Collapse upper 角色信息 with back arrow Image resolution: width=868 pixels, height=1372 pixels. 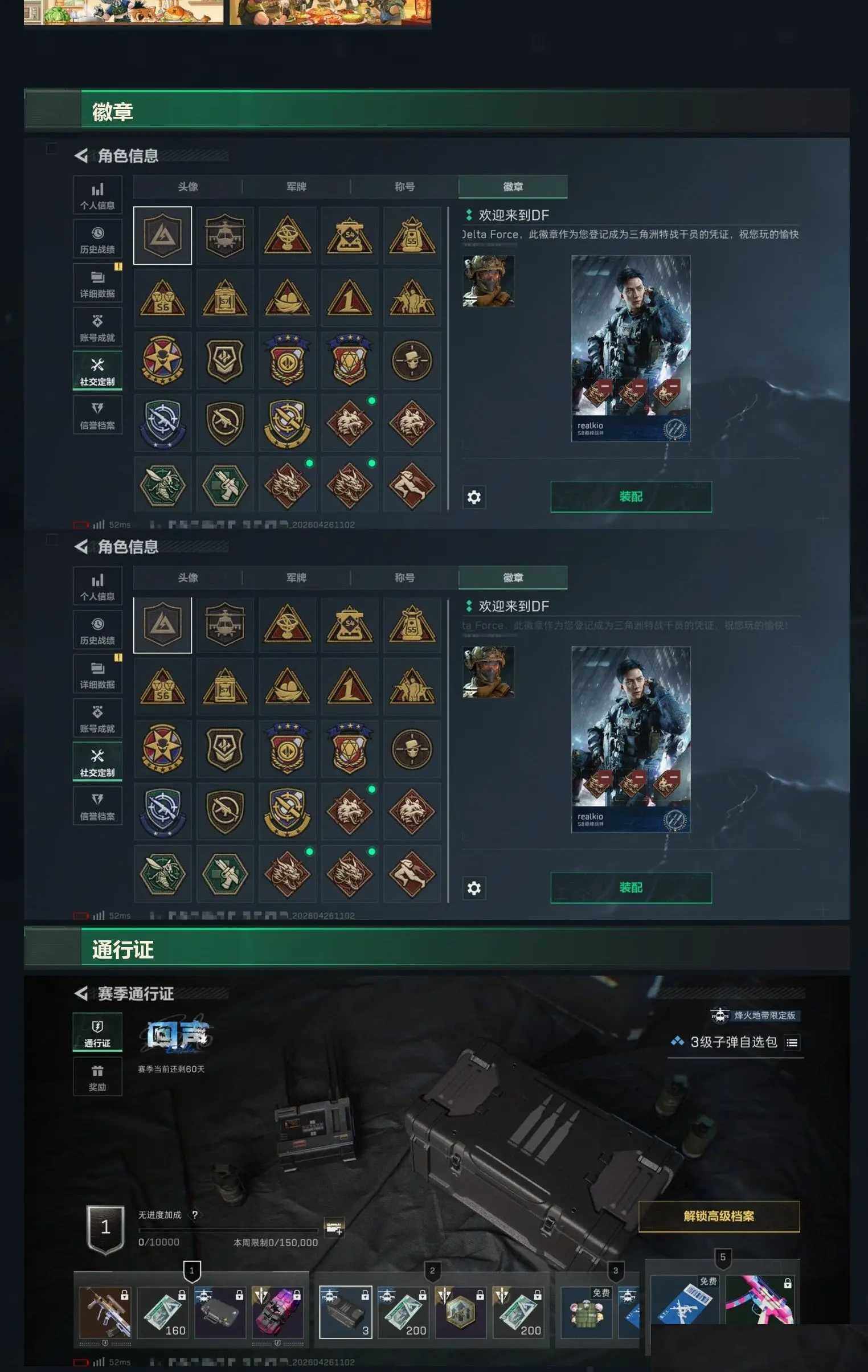tap(81, 155)
